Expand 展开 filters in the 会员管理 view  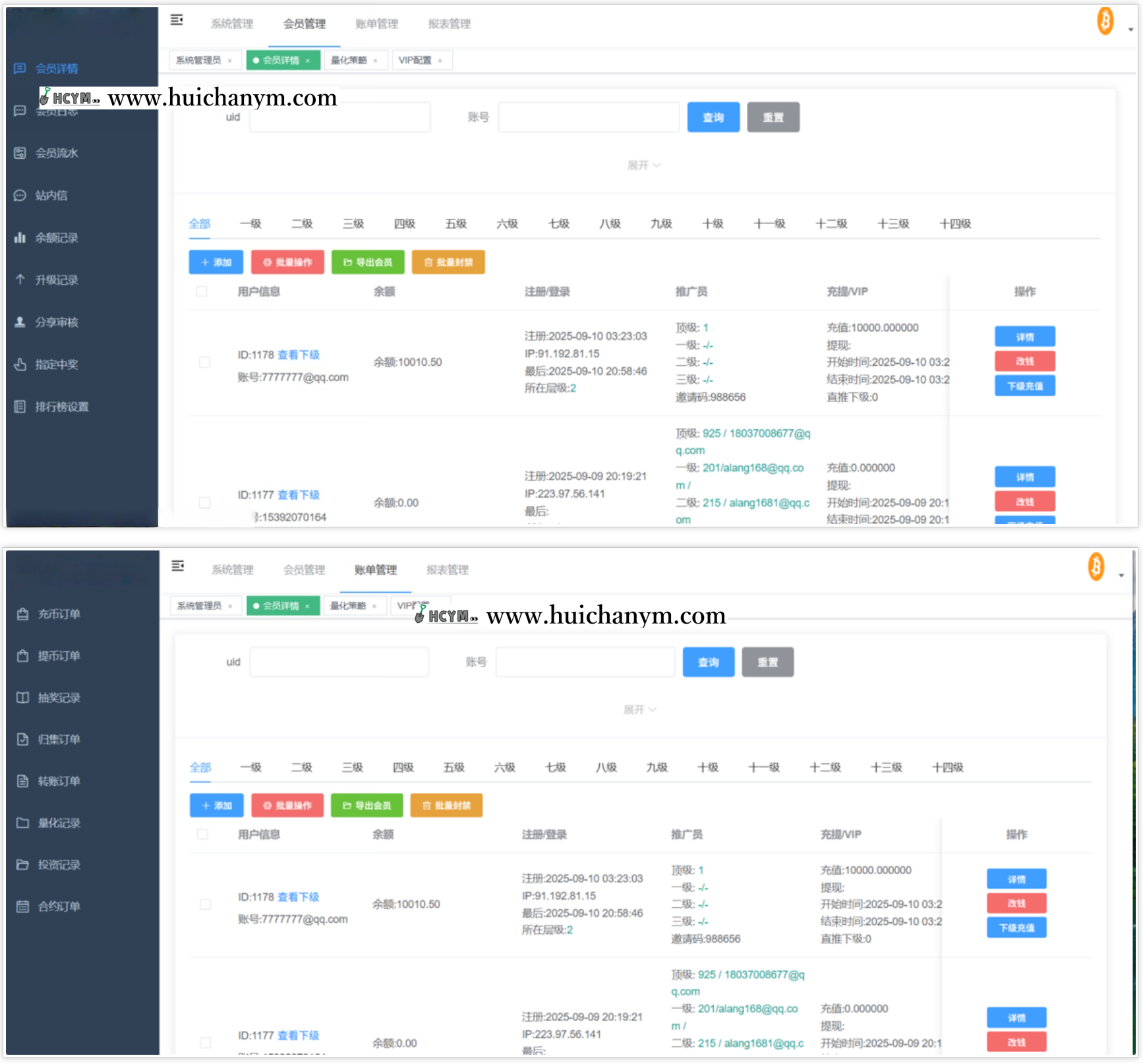pos(643,165)
